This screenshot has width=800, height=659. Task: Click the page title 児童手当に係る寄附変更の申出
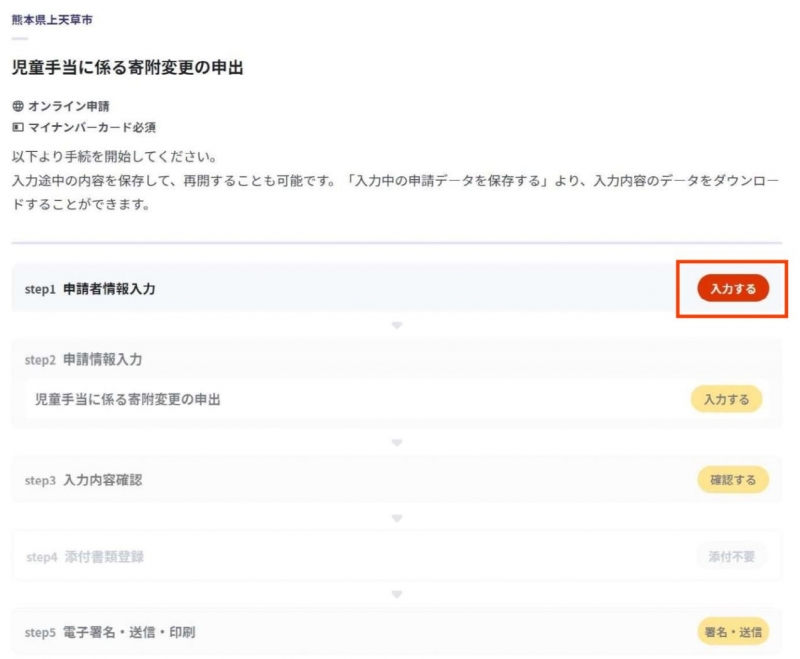coord(128,67)
